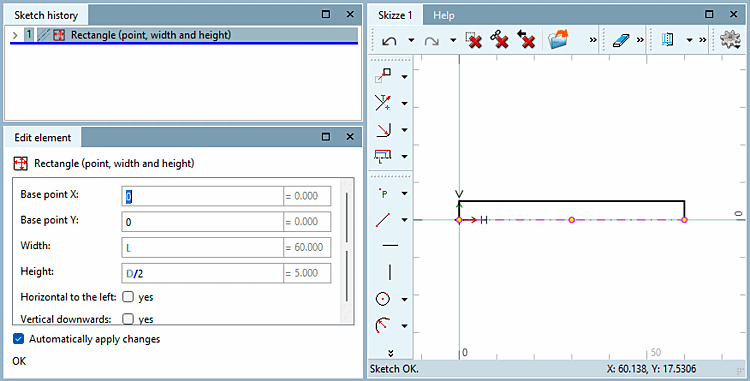Click the rectangle icon in the Edit element header
The height and width of the screenshot is (381, 750).
click(x=21, y=163)
